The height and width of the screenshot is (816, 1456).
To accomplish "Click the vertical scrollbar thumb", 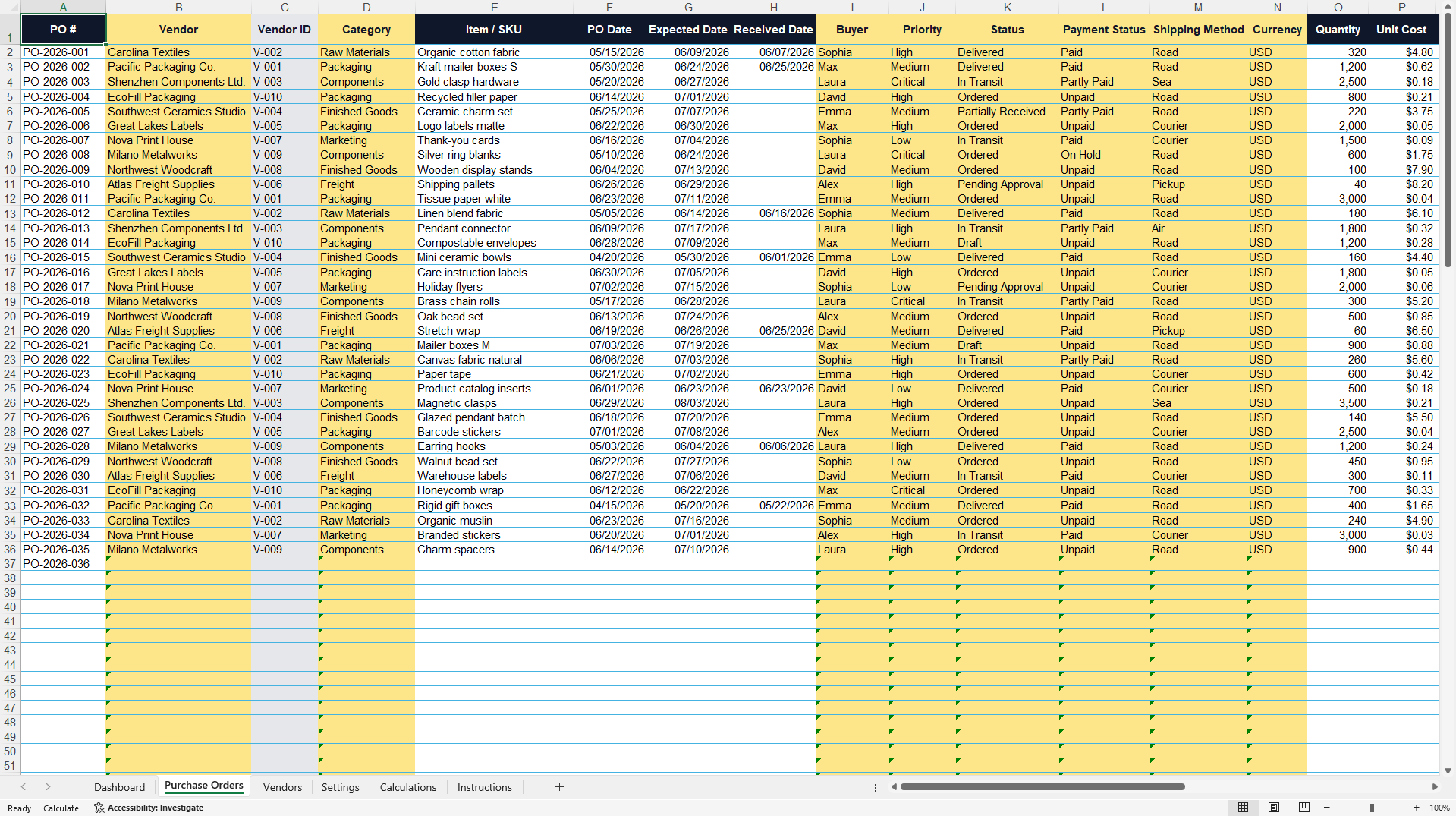I will 1448,140.
